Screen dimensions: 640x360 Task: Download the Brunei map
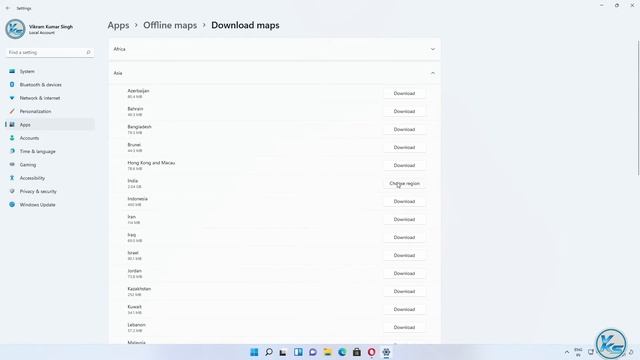point(404,147)
